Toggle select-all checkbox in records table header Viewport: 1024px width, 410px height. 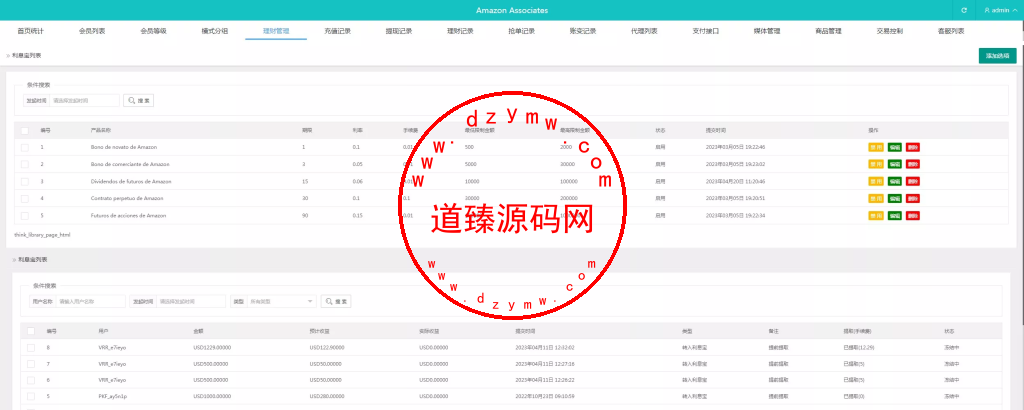[31, 331]
